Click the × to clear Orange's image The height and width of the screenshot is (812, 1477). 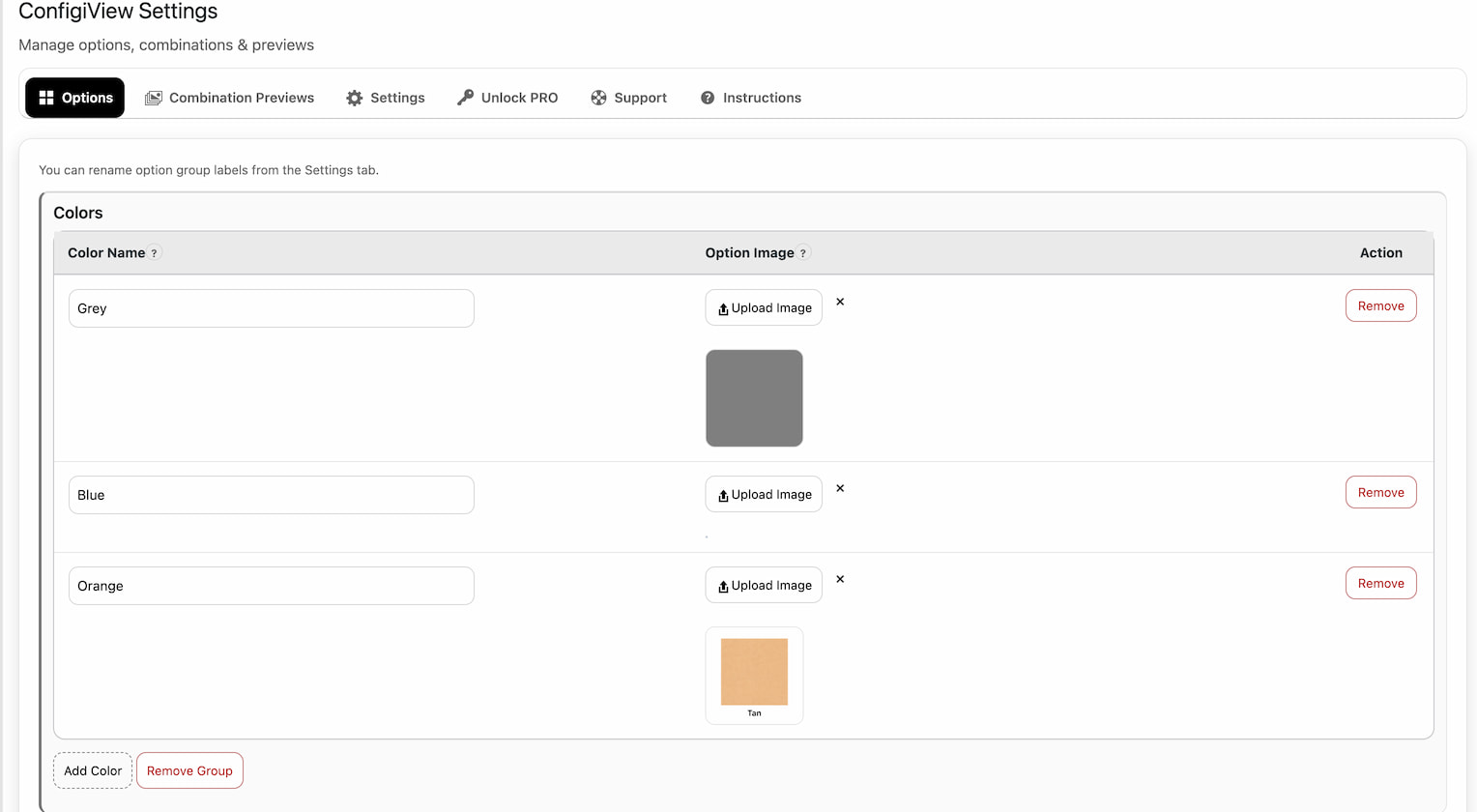click(x=840, y=579)
